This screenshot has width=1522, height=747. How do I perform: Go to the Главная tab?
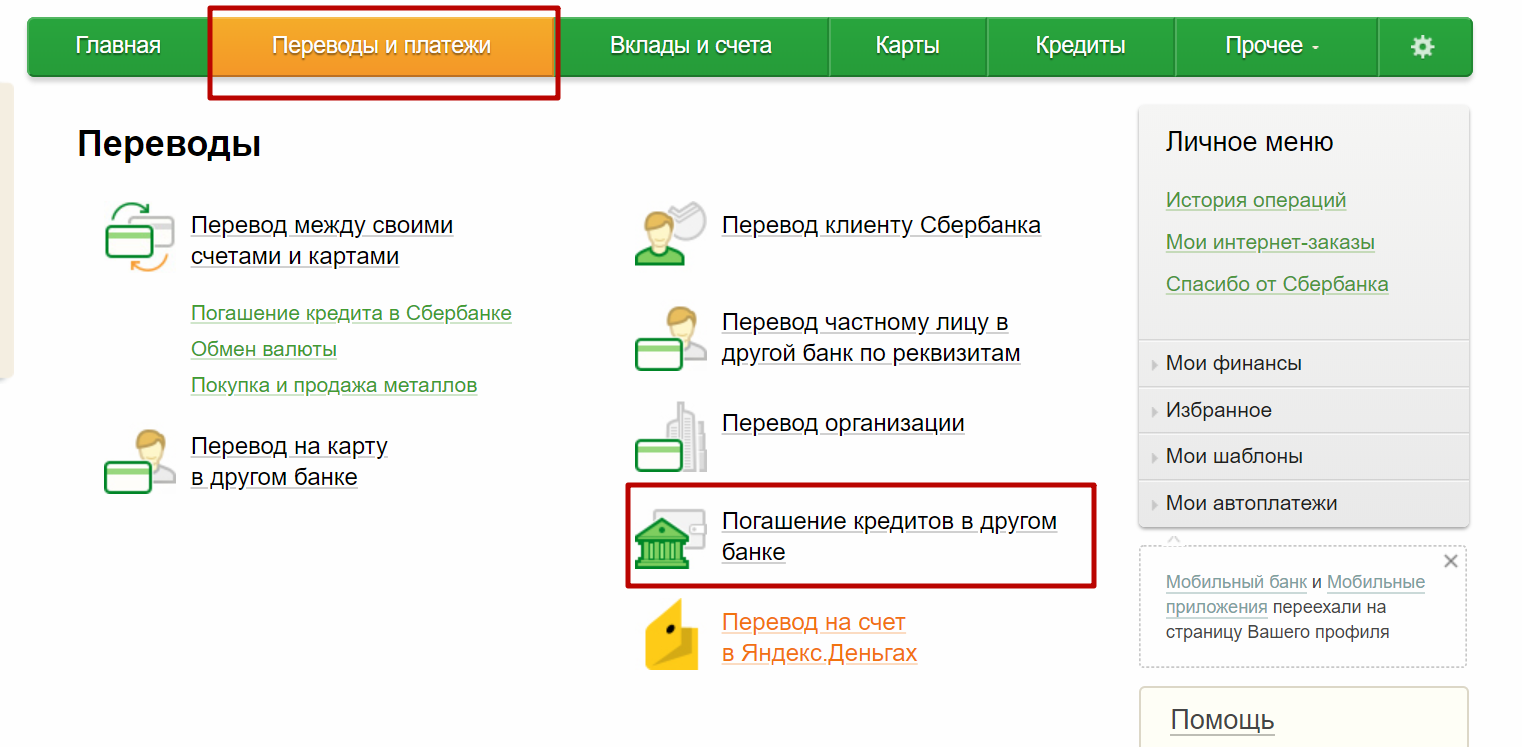coord(118,46)
